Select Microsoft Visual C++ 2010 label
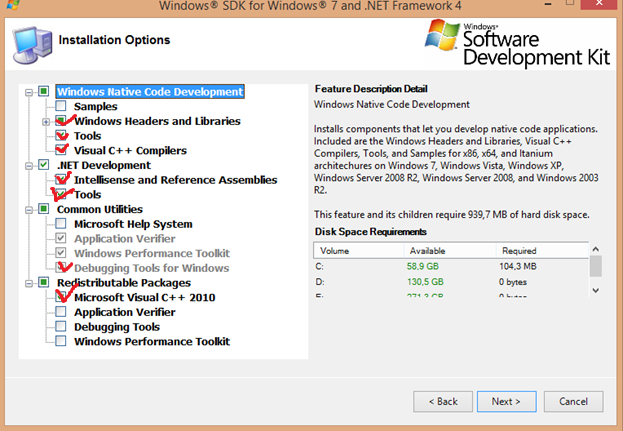 (x=145, y=298)
